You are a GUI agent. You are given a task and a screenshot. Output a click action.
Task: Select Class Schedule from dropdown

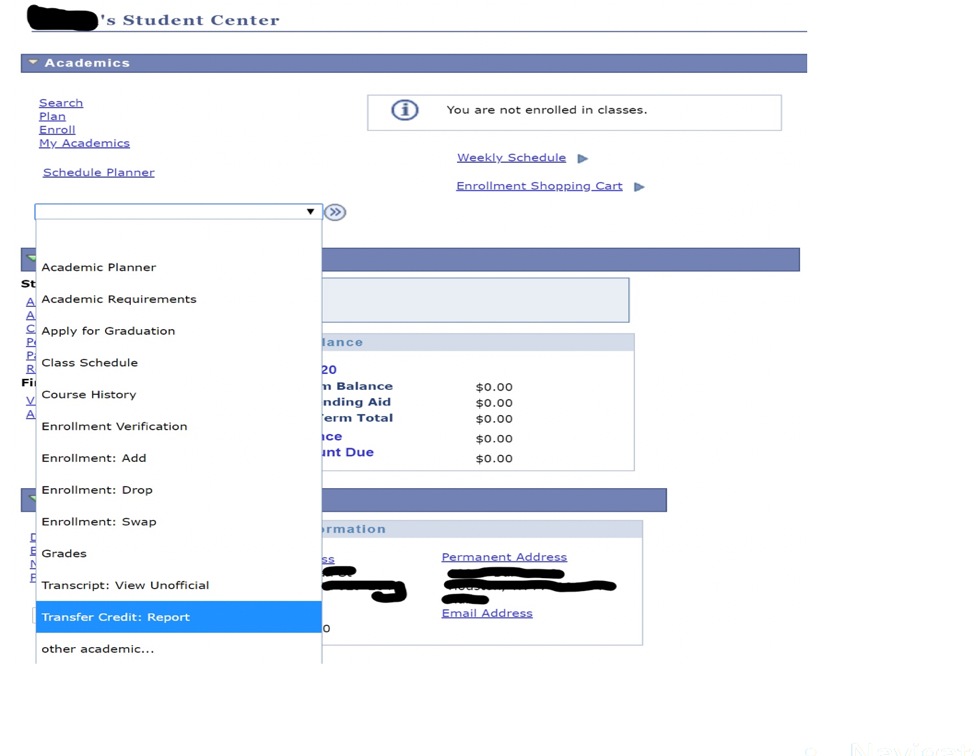(89, 363)
